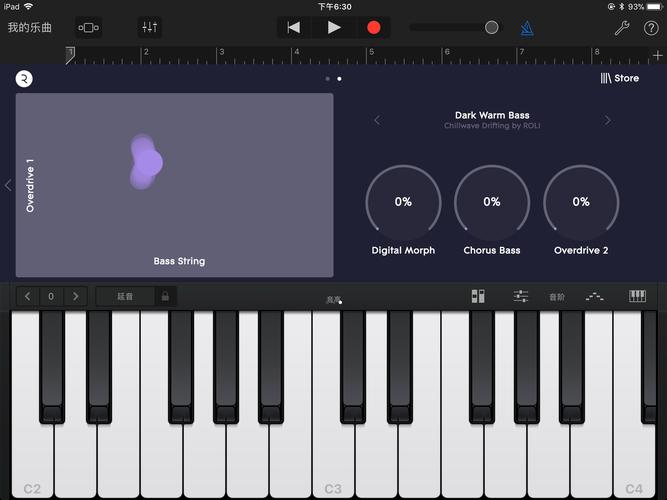This screenshot has width=667, height=500.
Task: Tap the purple blob in XY pad
Action: [145, 162]
